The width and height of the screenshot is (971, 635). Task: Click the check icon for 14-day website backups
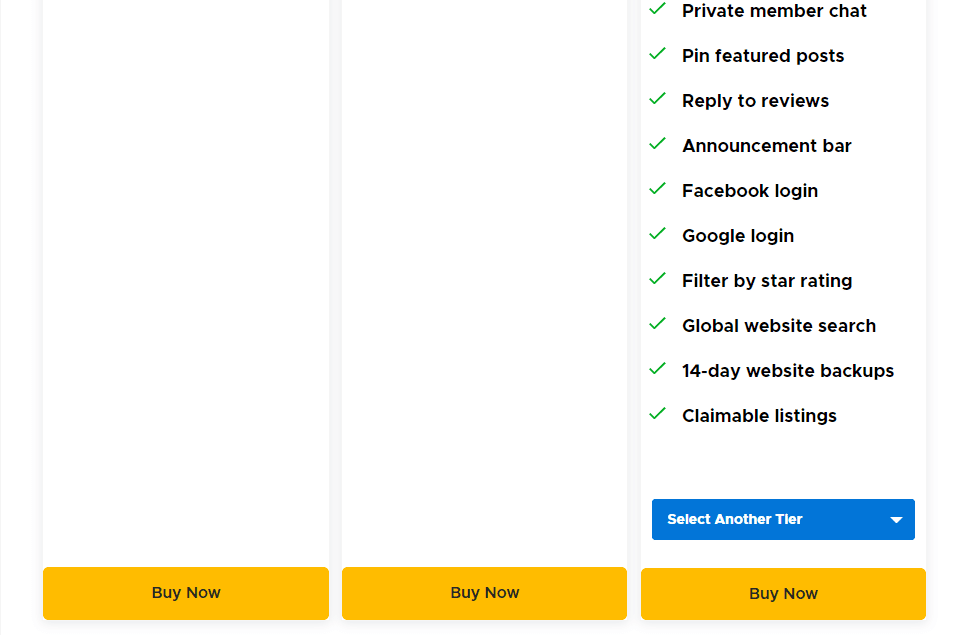click(657, 369)
